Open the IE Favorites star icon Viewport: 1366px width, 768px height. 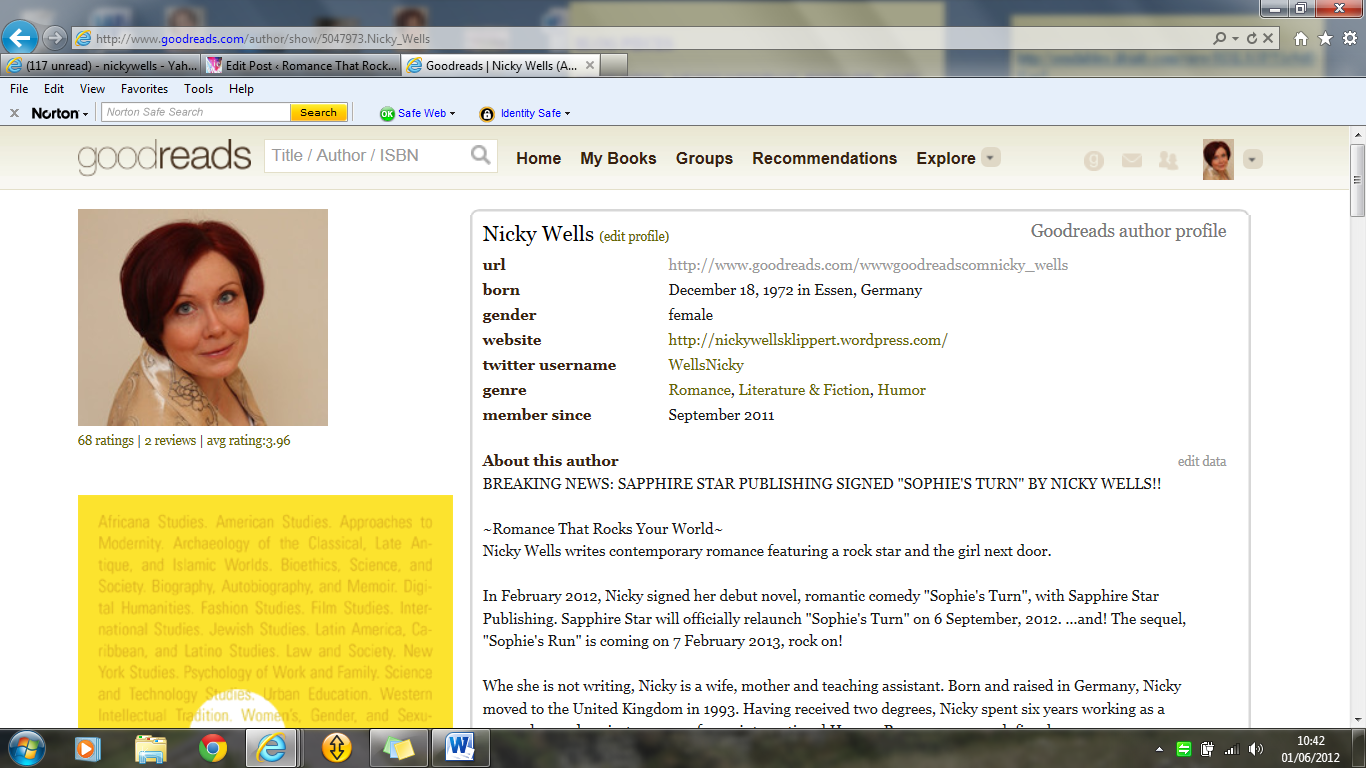click(1325, 39)
